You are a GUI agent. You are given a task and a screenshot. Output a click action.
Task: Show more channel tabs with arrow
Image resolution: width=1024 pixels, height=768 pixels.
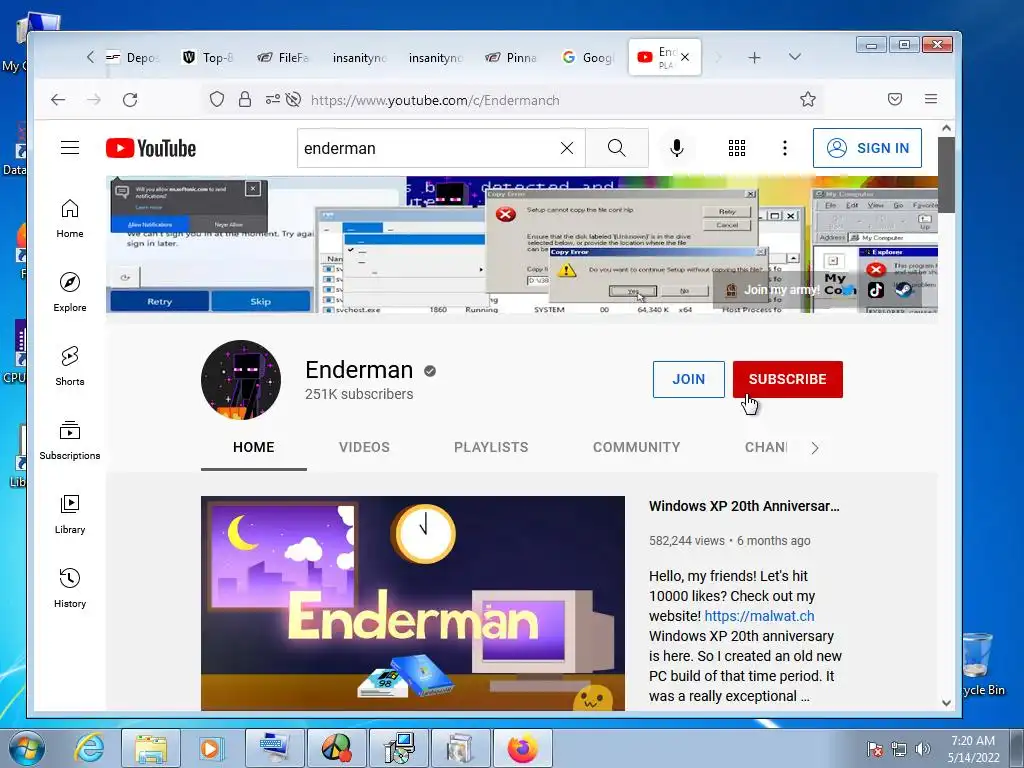814,448
